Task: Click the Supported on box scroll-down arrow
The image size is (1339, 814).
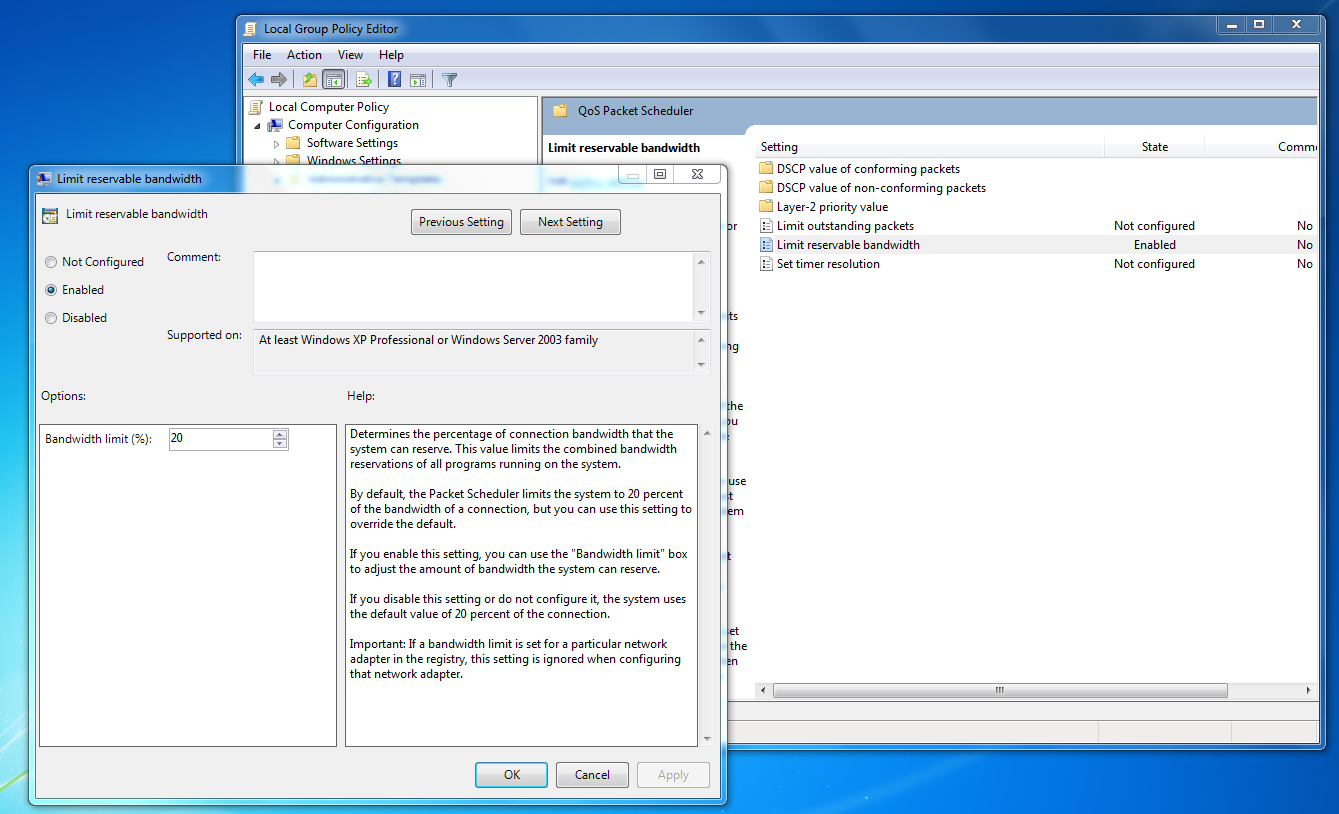Action: [702, 365]
